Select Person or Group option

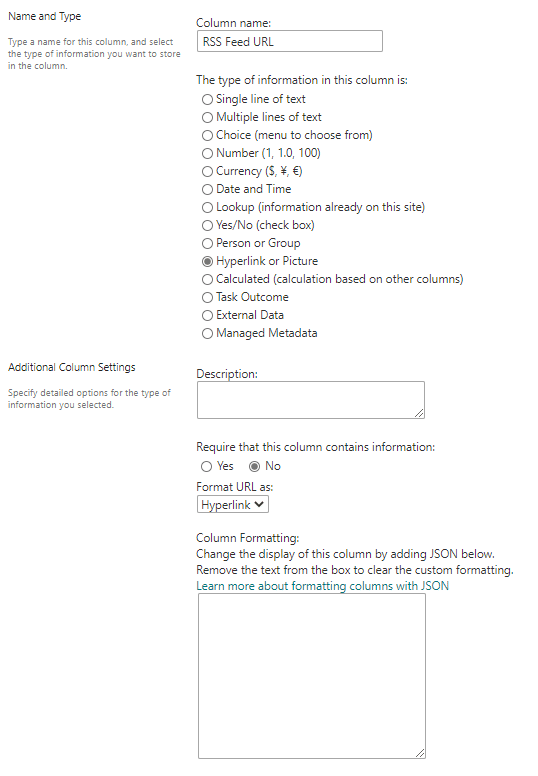pyautogui.click(x=207, y=243)
